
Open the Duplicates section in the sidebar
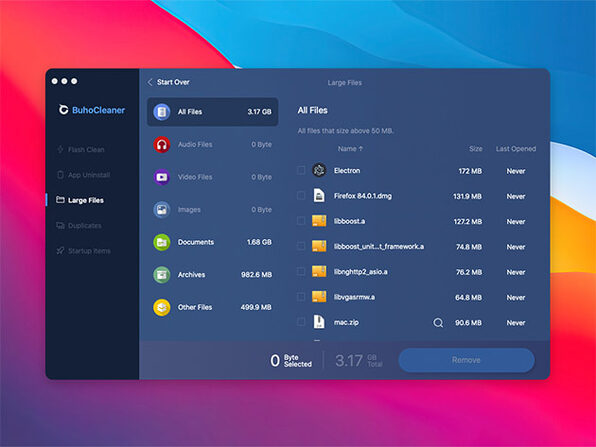tap(79, 225)
